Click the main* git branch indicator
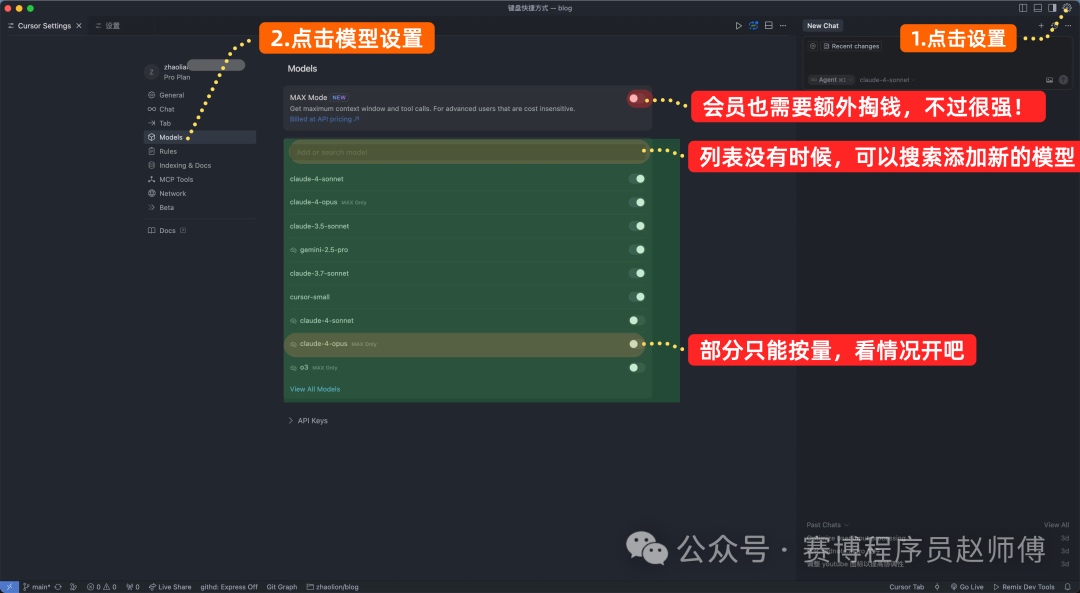Screen dimensions: 1080x593 [x=37, y=587]
